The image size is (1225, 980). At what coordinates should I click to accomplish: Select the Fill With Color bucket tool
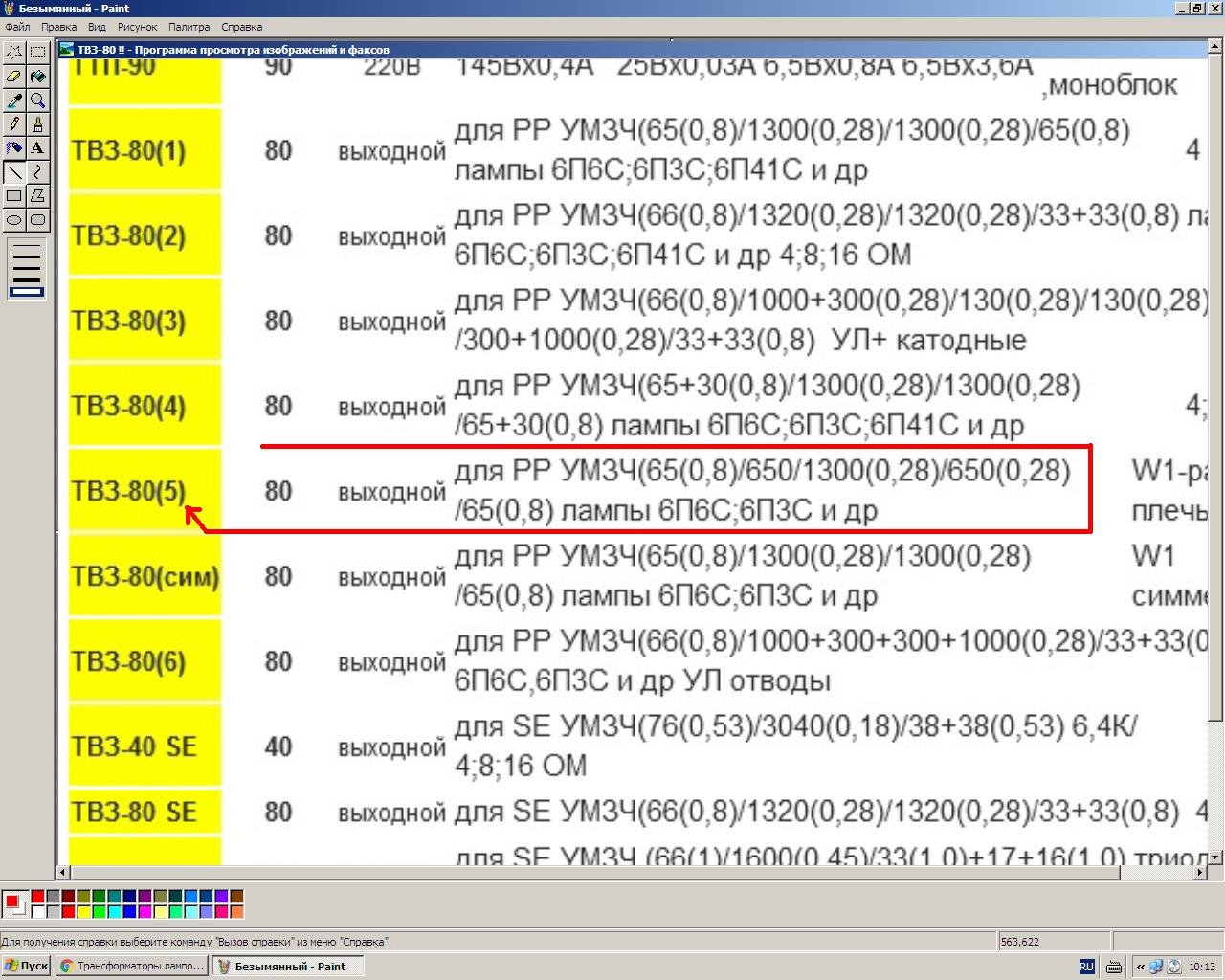pos(37,77)
